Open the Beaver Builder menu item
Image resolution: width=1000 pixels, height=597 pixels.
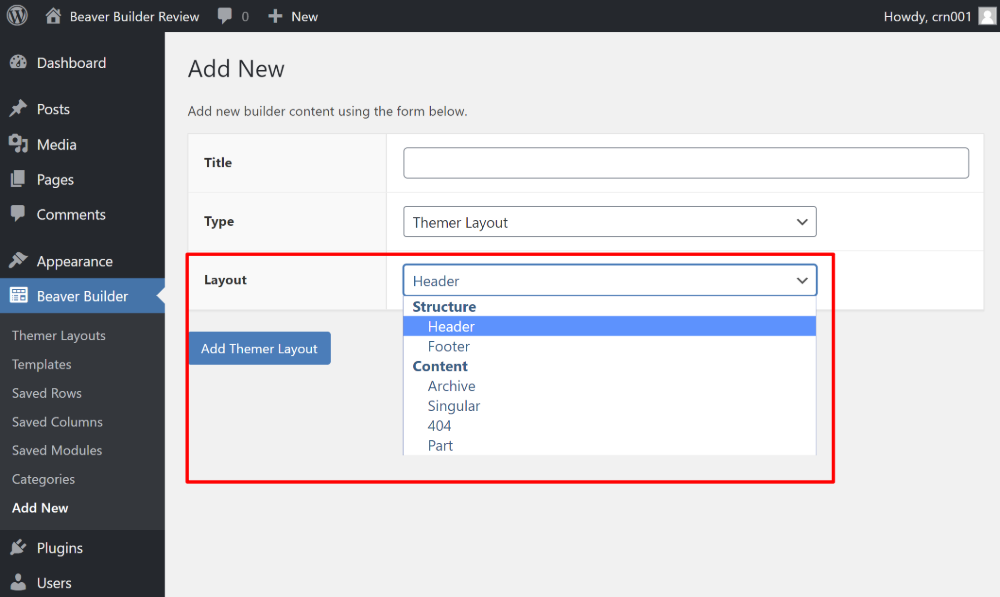click(x=82, y=295)
